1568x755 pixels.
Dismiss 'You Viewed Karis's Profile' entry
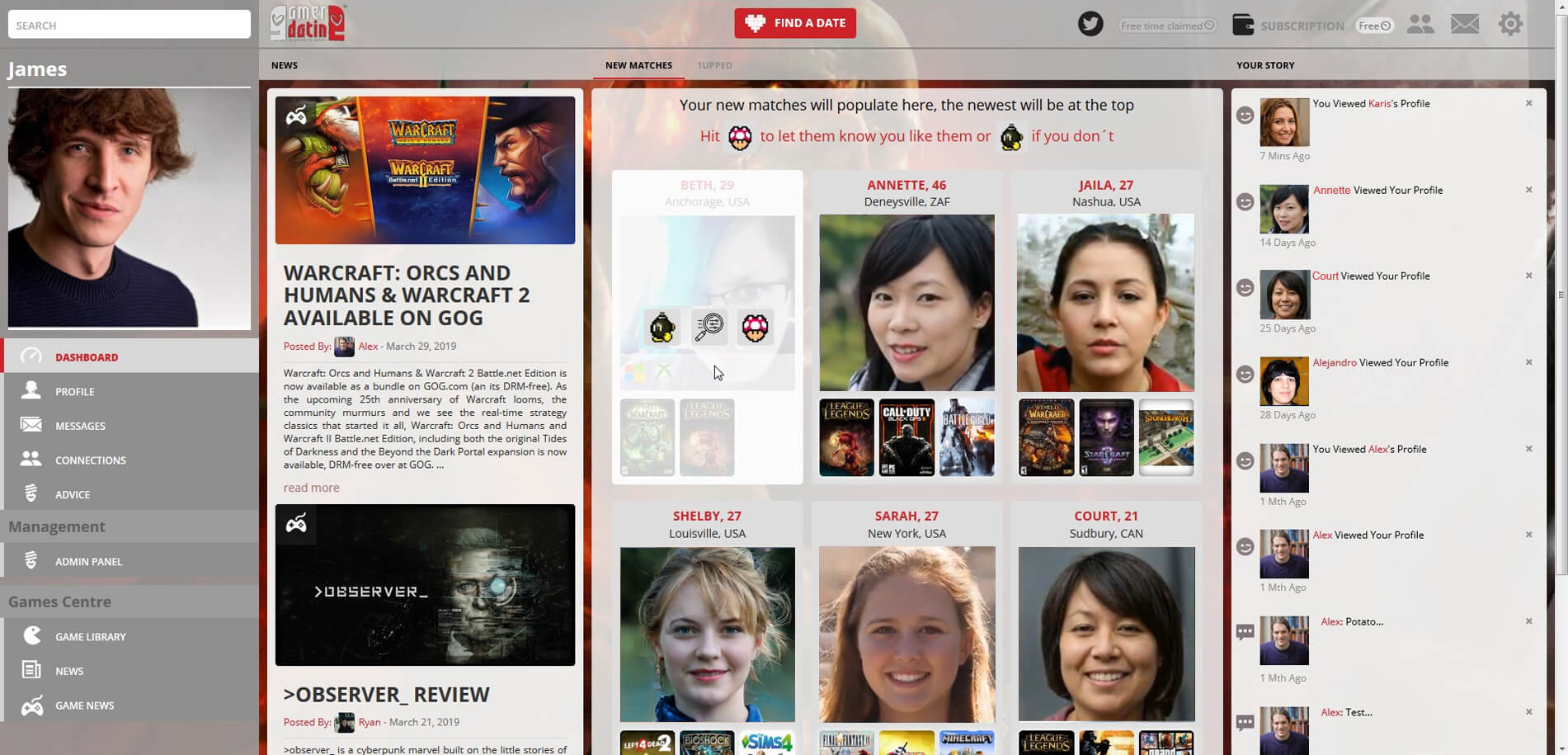pyautogui.click(x=1528, y=103)
